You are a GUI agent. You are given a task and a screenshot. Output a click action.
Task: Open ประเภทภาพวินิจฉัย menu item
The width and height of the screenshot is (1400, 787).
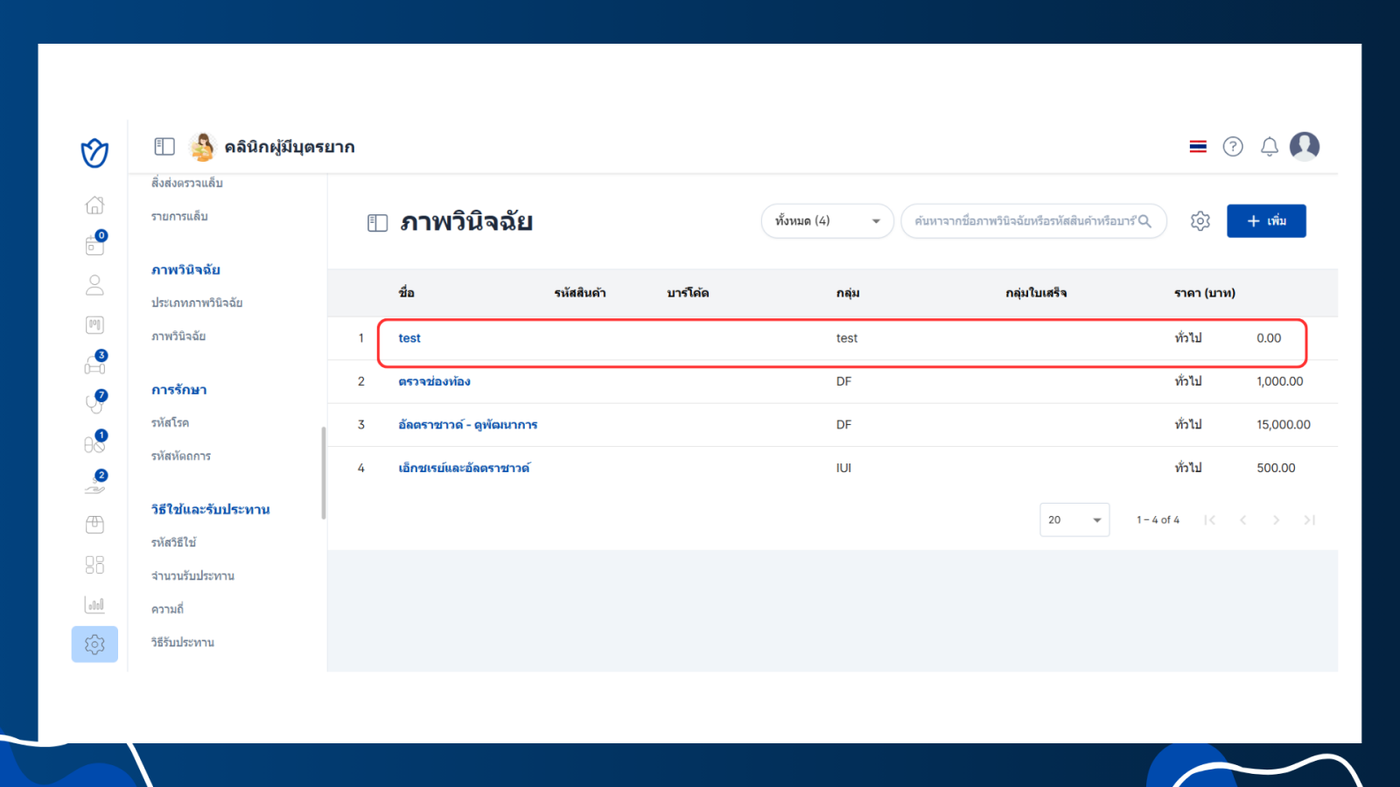(197, 303)
